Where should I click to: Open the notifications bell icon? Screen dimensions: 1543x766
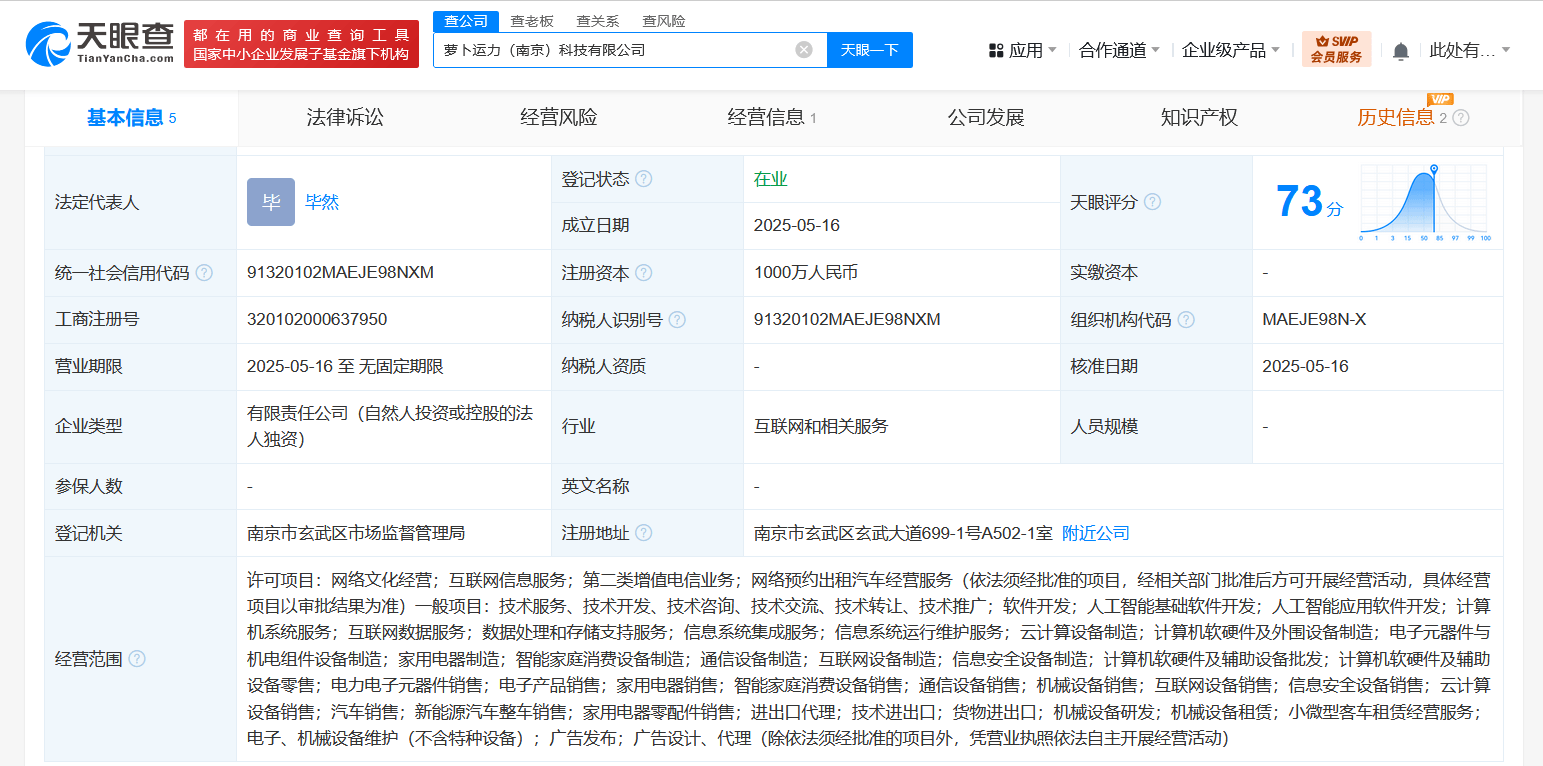(x=1401, y=50)
